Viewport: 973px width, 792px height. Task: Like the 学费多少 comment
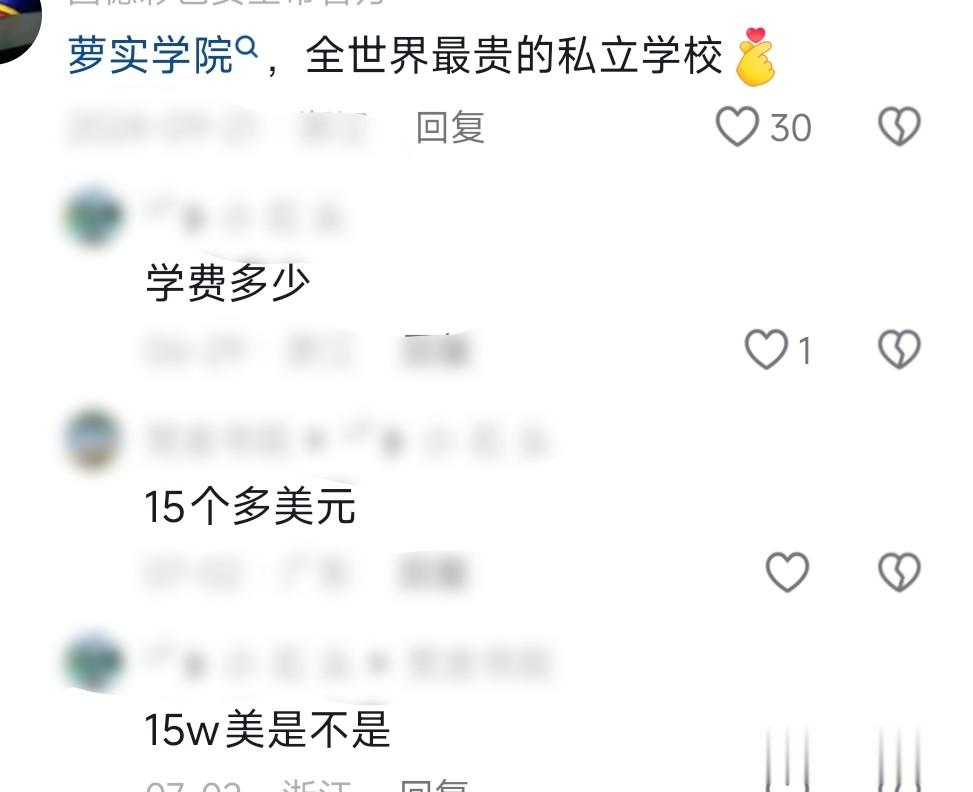(766, 349)
